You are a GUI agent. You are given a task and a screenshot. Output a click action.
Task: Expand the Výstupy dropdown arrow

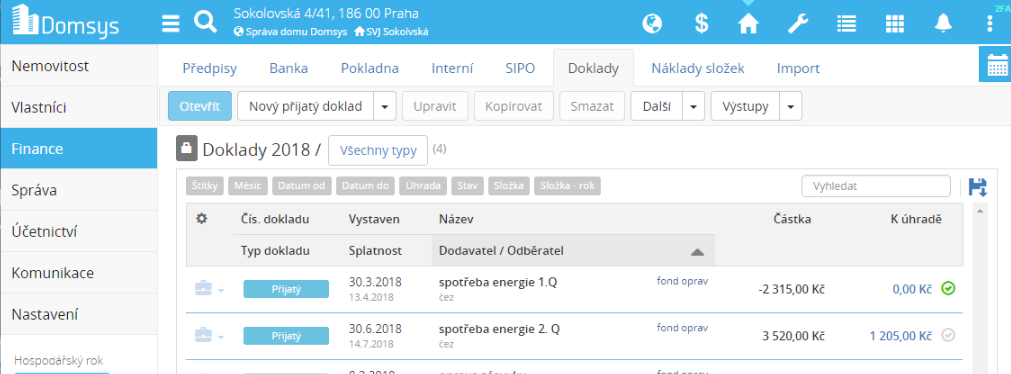pos(791,106)
